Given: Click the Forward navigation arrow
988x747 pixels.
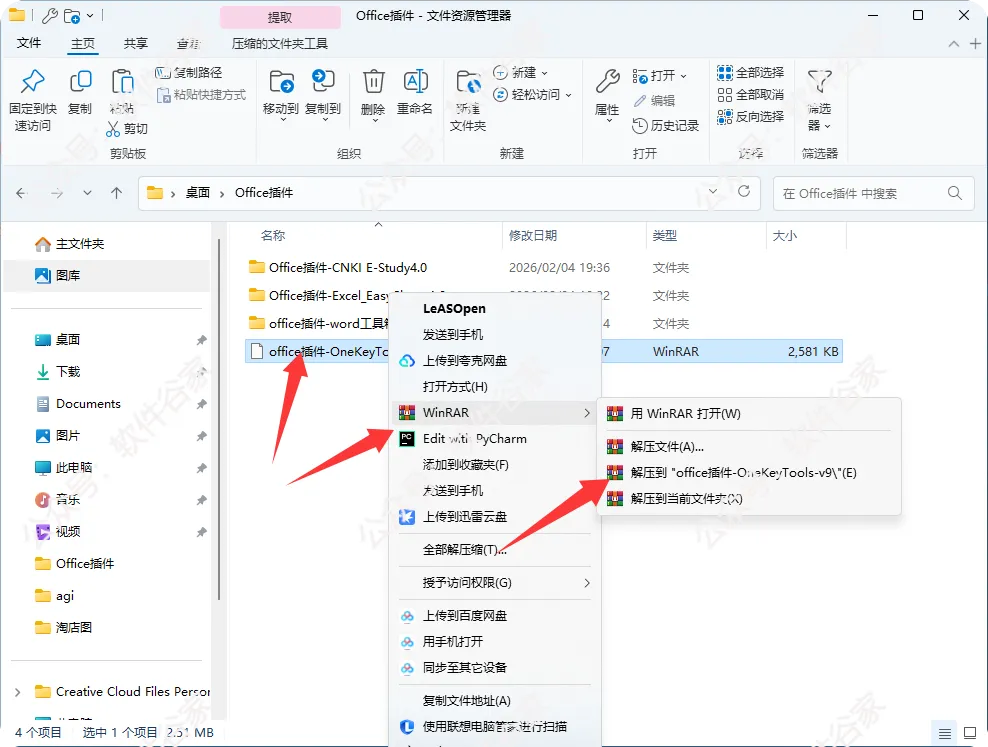Looking at the screenshot, I should pyautogui.click(x=57, y=193).
